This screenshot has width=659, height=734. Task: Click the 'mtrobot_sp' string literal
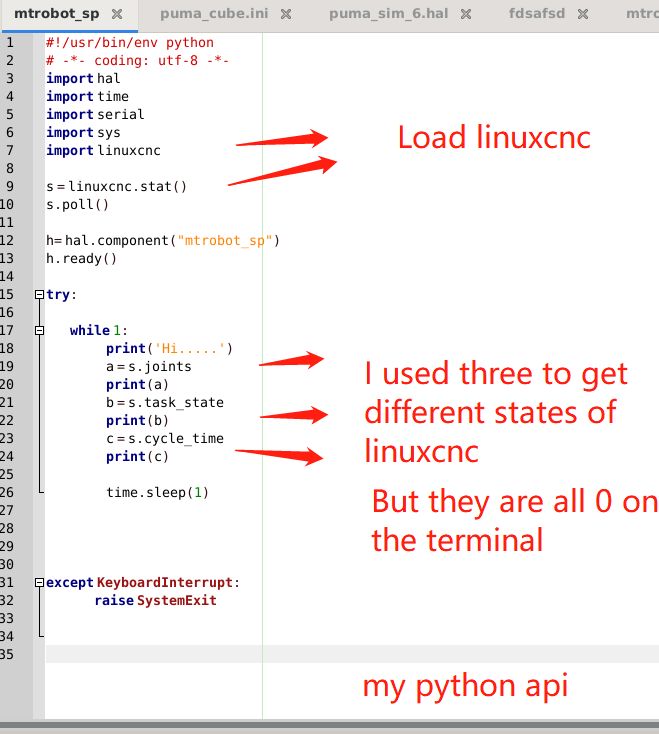(225, 241)
